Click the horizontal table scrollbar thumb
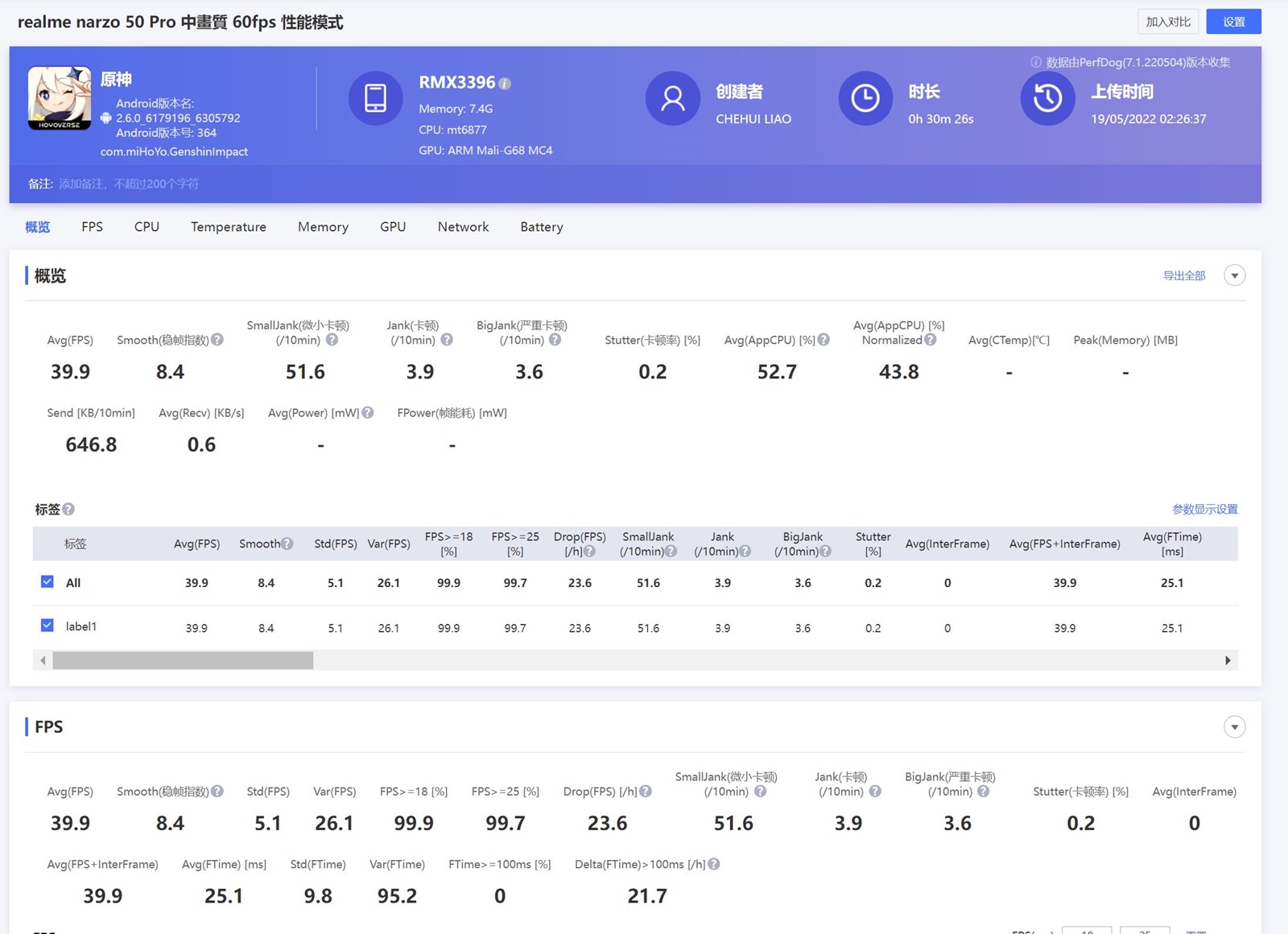The width and height of the screenshot is (1288, 934). 183,660
